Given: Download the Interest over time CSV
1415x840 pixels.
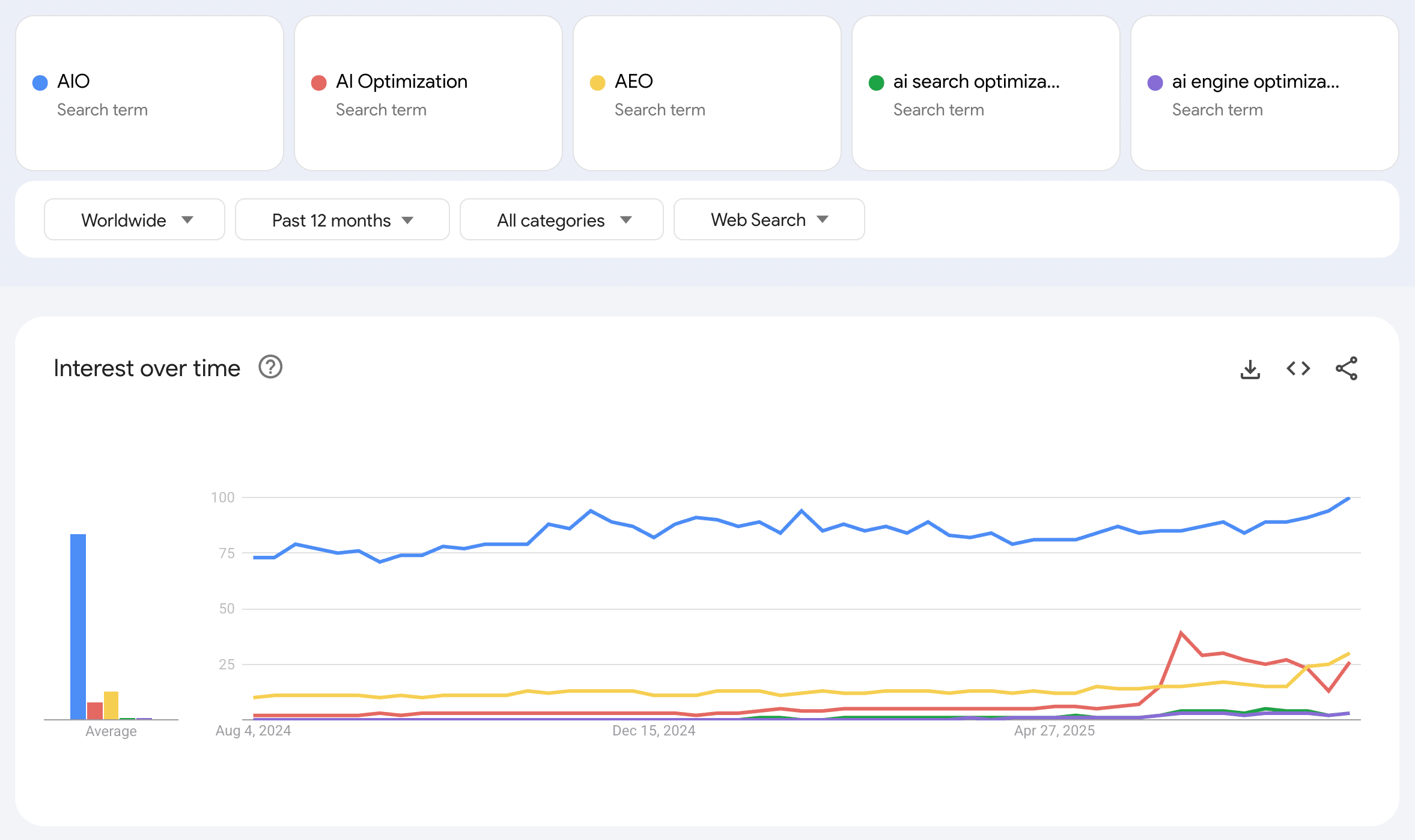Looking at the screenshot, I should click(x=1250, y=369).
